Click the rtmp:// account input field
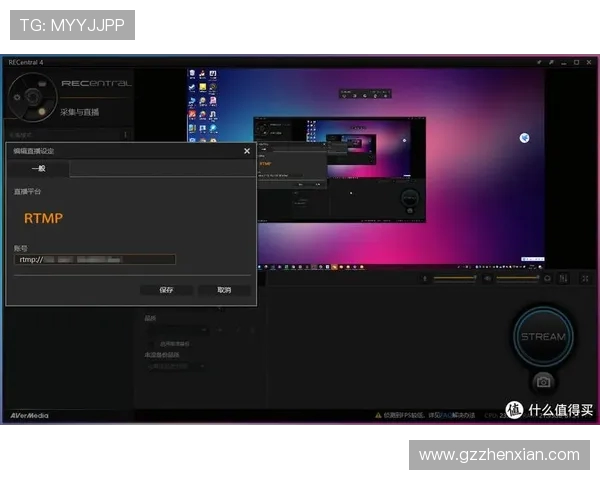600x480 pixels. [95, 259]
